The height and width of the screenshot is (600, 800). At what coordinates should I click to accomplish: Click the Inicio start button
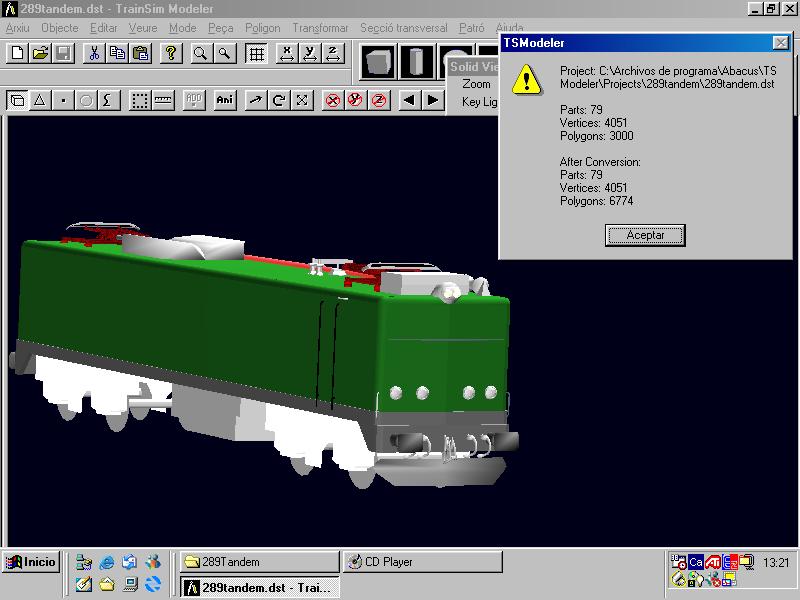31,562
